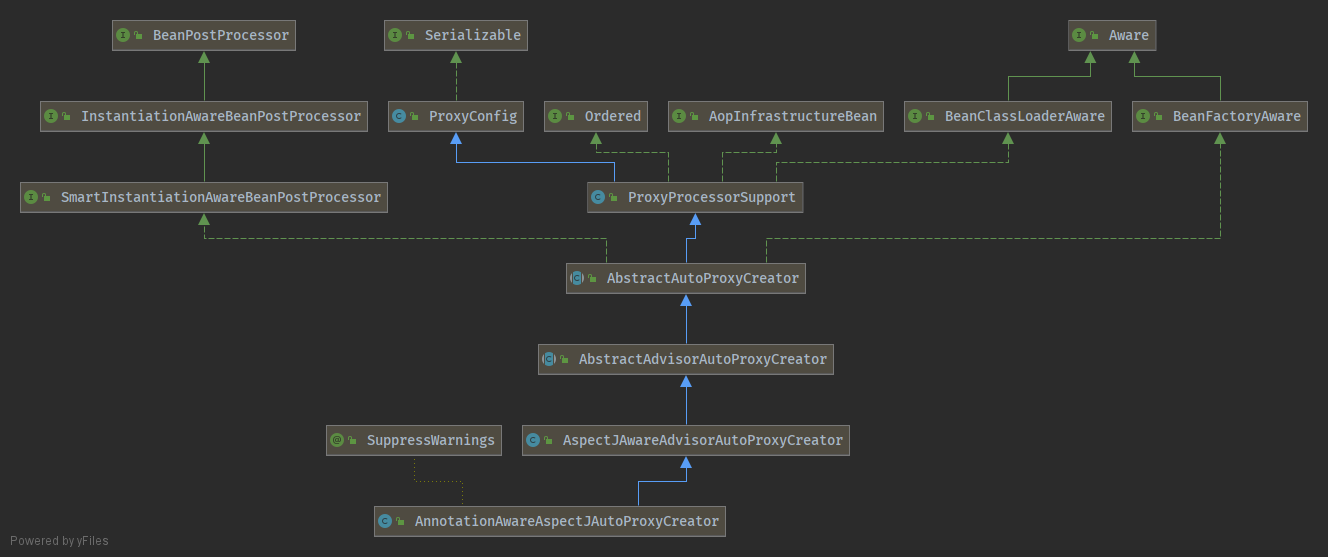Screen dimensions: 1328x557
Task: Click interface icon of Ordered
Action: pyautogui.click(x=556, y=116)
